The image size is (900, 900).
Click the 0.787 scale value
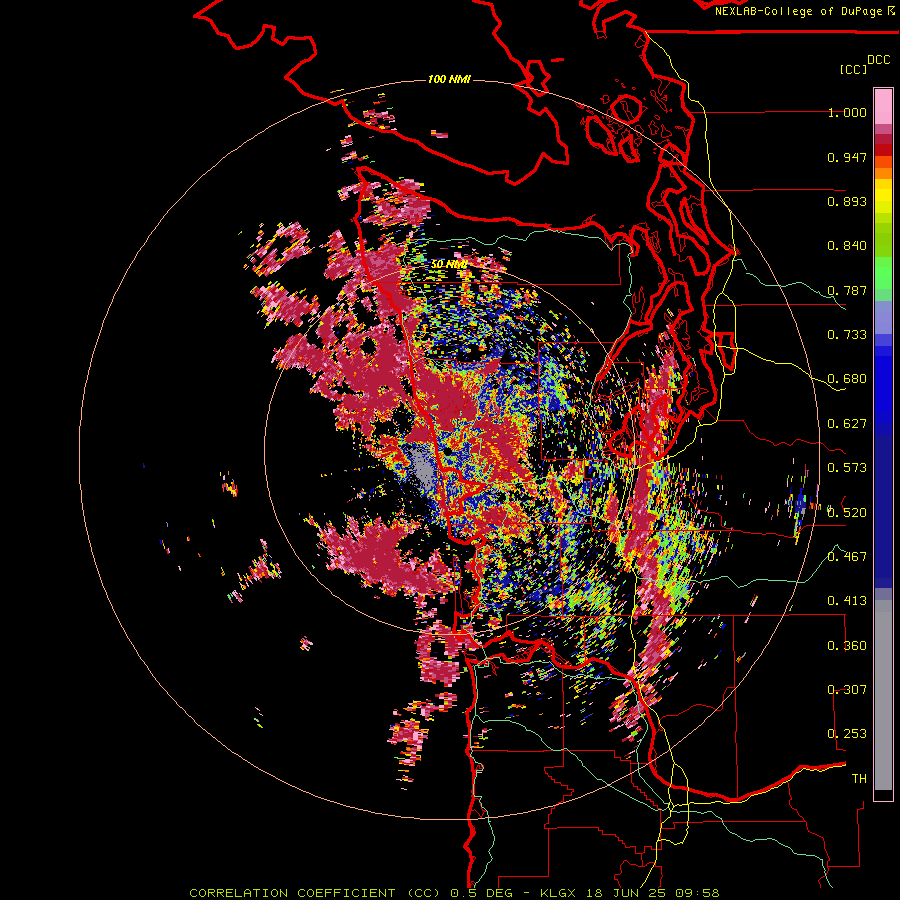point(847,290)
